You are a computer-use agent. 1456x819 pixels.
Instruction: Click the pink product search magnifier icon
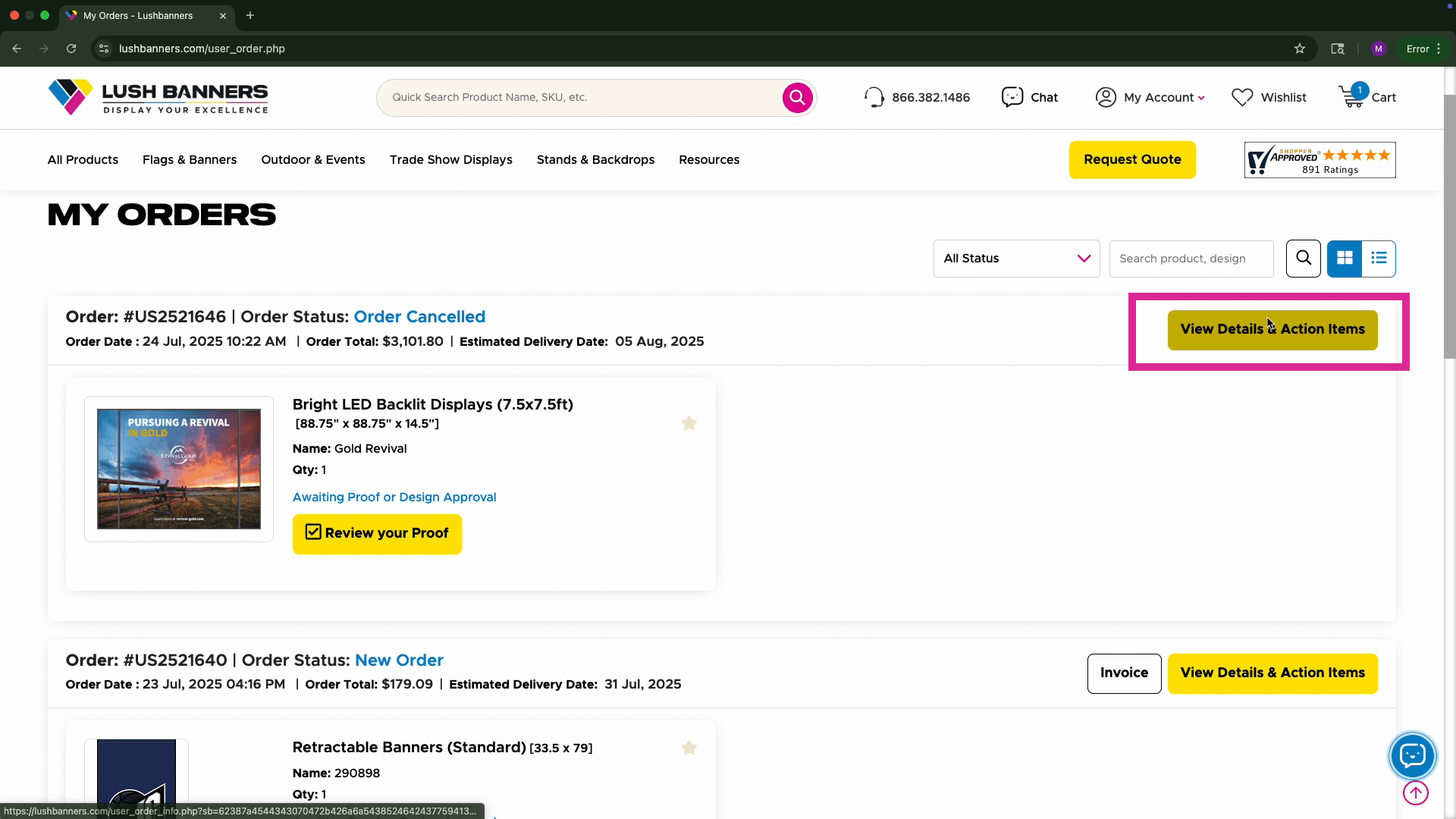point(797,97)
